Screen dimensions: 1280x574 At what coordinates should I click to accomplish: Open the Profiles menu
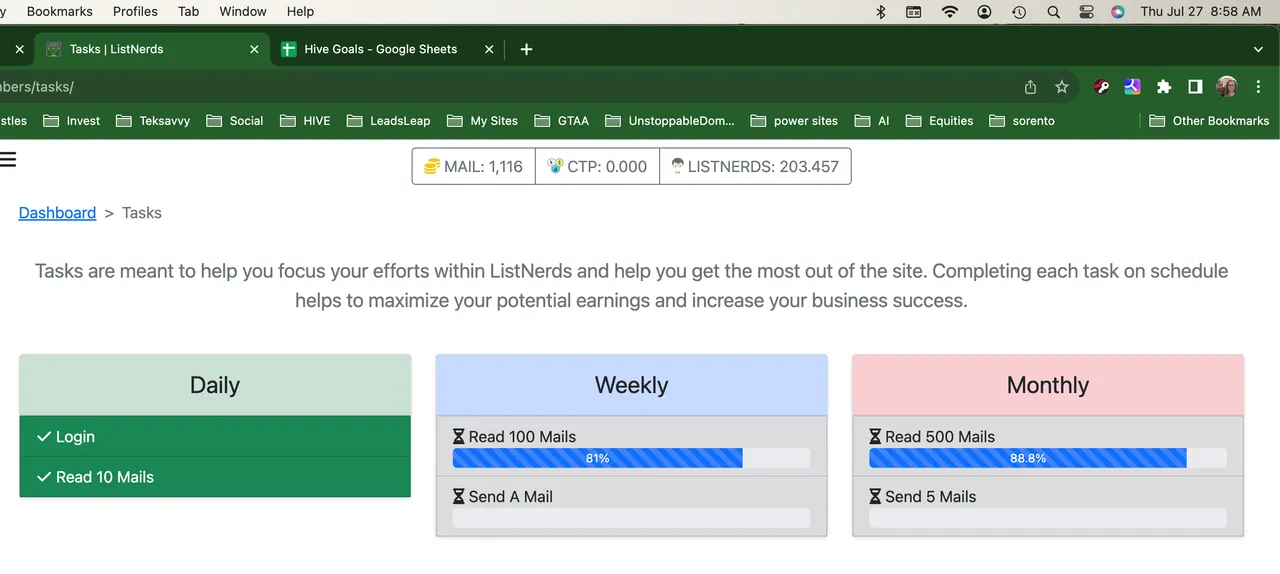click(135, 12)
